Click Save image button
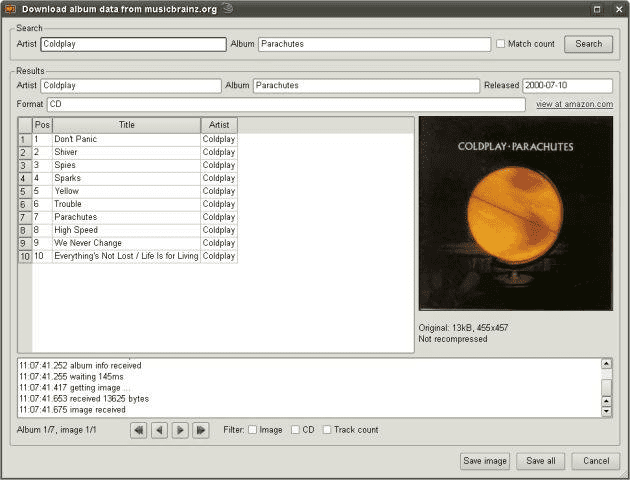 (485, 461)
